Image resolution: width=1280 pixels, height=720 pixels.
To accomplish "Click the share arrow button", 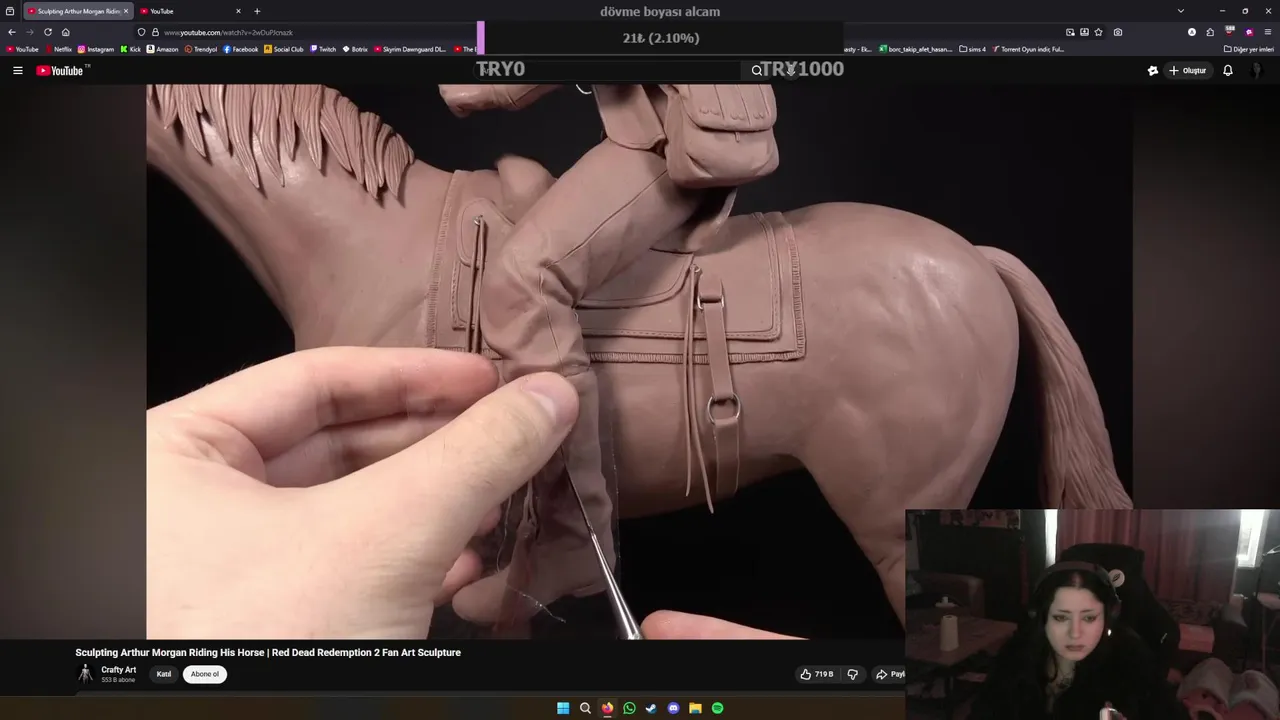I will pyautogui.click(x=889, y=674).
